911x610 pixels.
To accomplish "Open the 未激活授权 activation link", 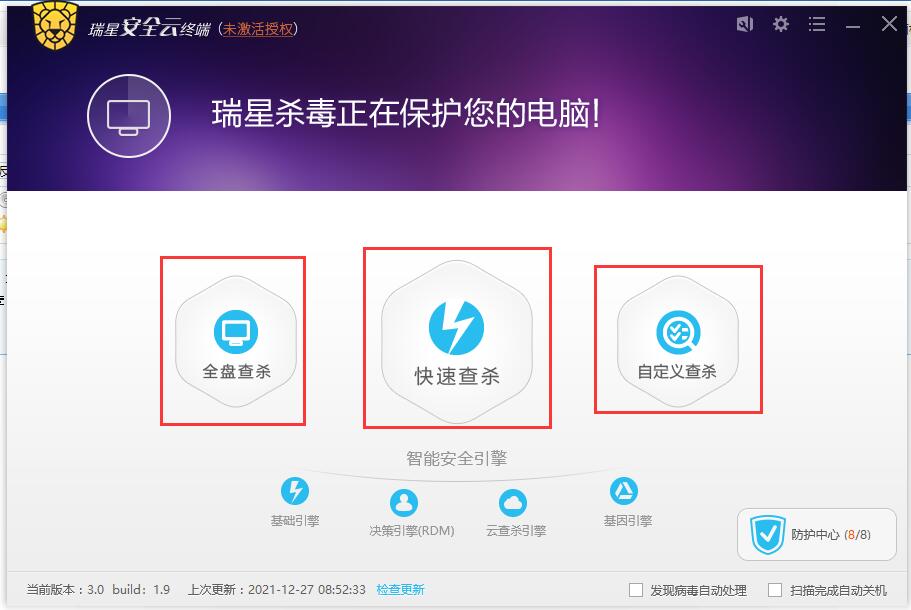I will click(258, 28).
